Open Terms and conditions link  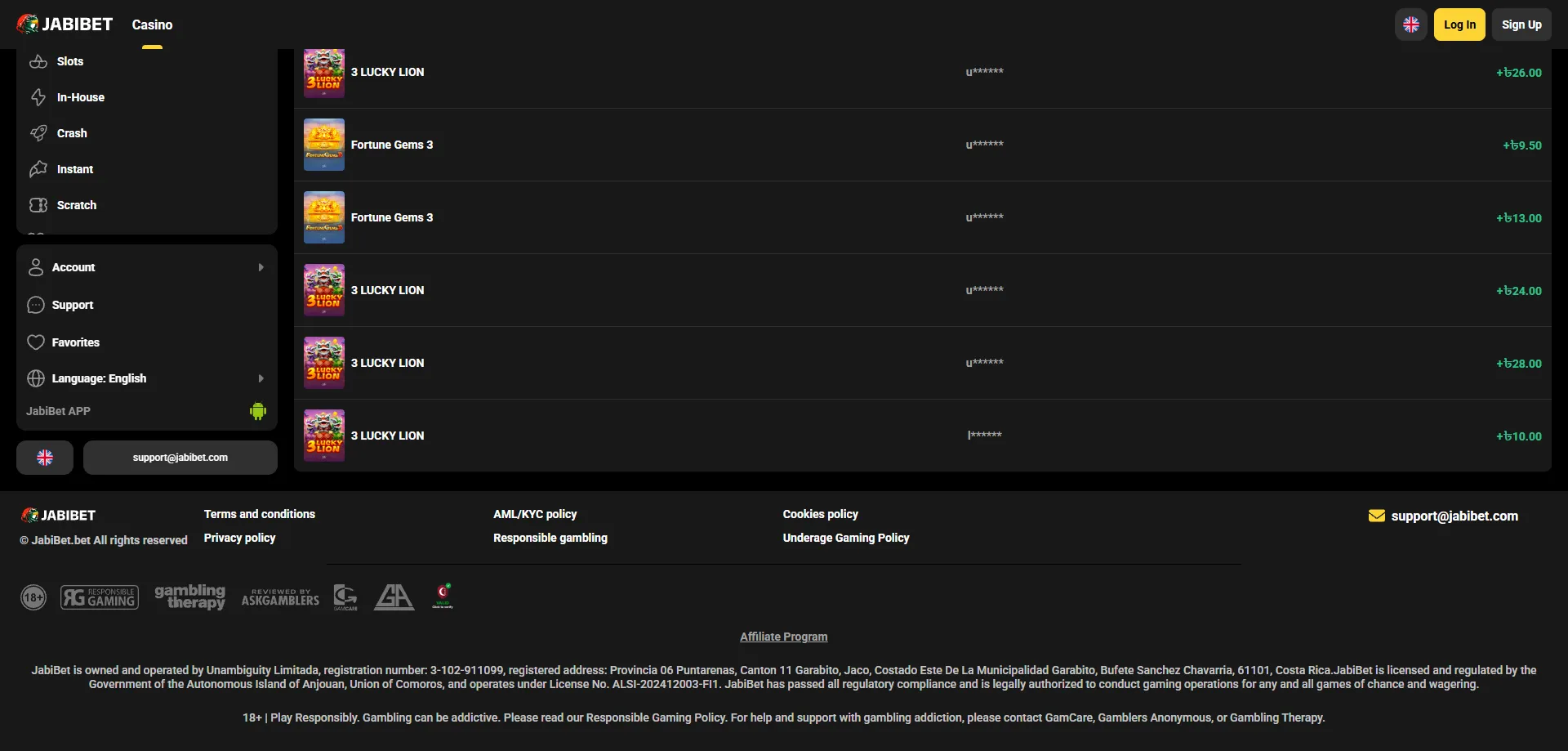pyautogui.click(x=260, y=514)
